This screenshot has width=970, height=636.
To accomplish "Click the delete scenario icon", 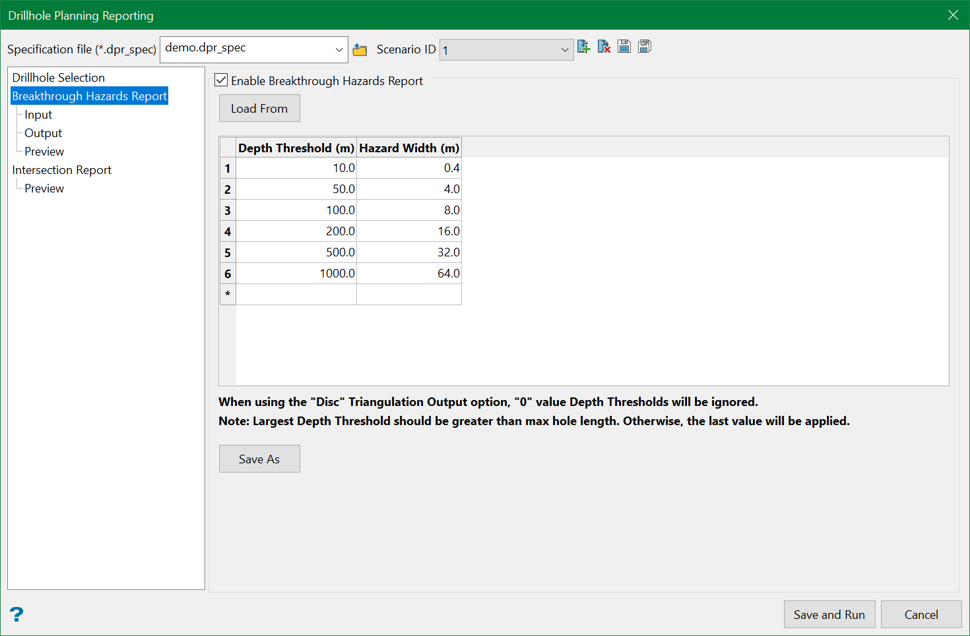I will click(604, 47).
